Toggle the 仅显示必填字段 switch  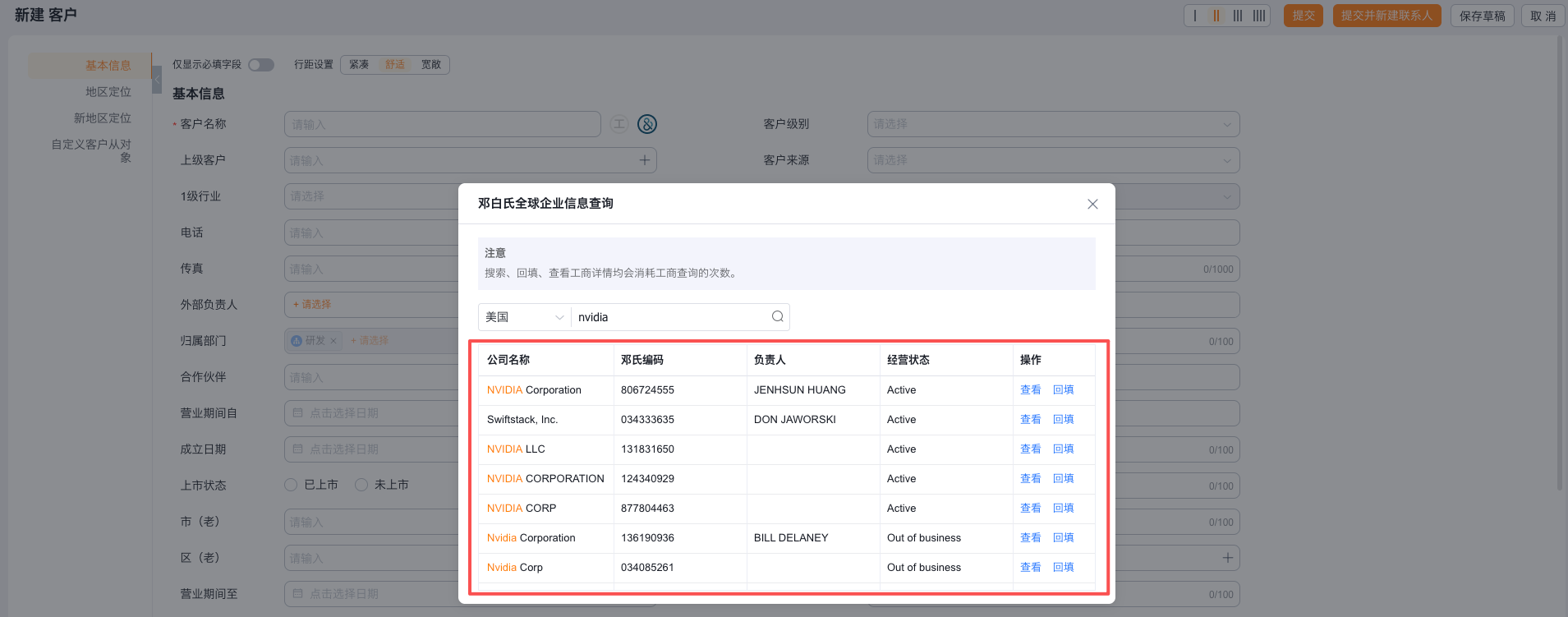pyautogui.click(x=261, y=65)
